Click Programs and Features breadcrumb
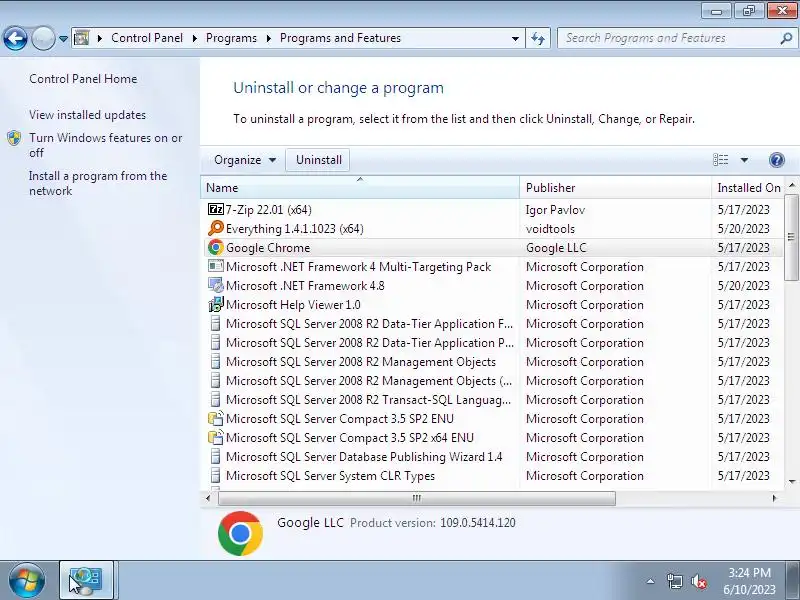Image resolution: width=800 pixels, height=600 pixels. click(x=340, y=38)
